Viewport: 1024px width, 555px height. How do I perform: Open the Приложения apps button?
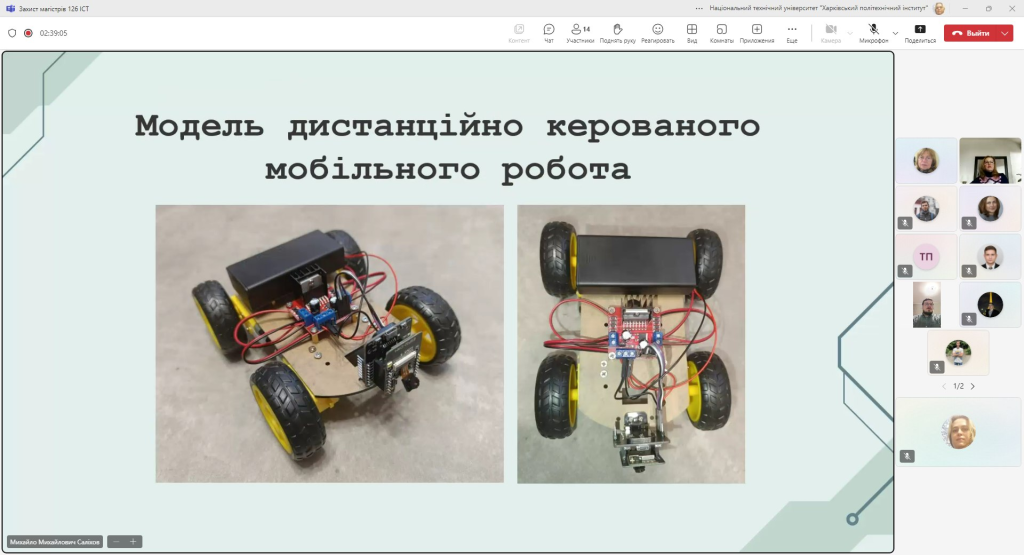click(757, 33)
